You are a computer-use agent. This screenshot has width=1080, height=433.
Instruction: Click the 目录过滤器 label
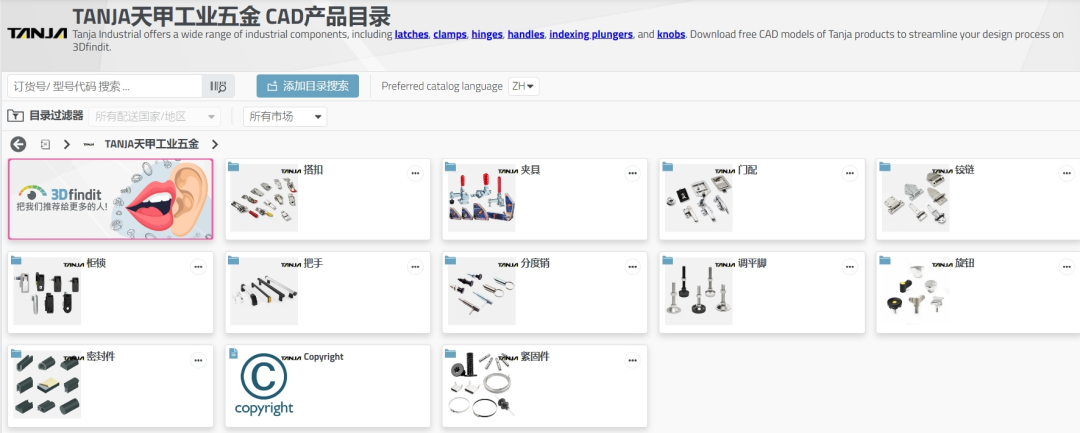[56, 116]
